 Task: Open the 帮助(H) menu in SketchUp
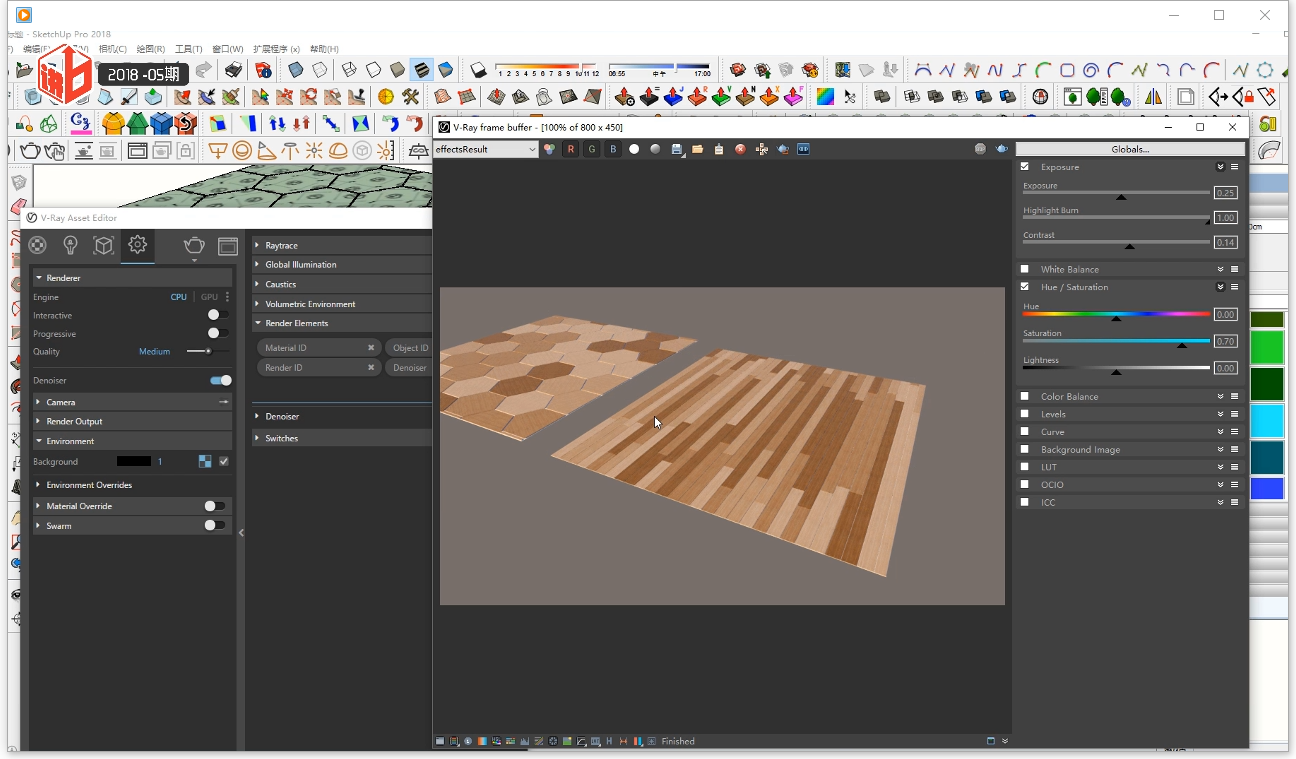324,49
